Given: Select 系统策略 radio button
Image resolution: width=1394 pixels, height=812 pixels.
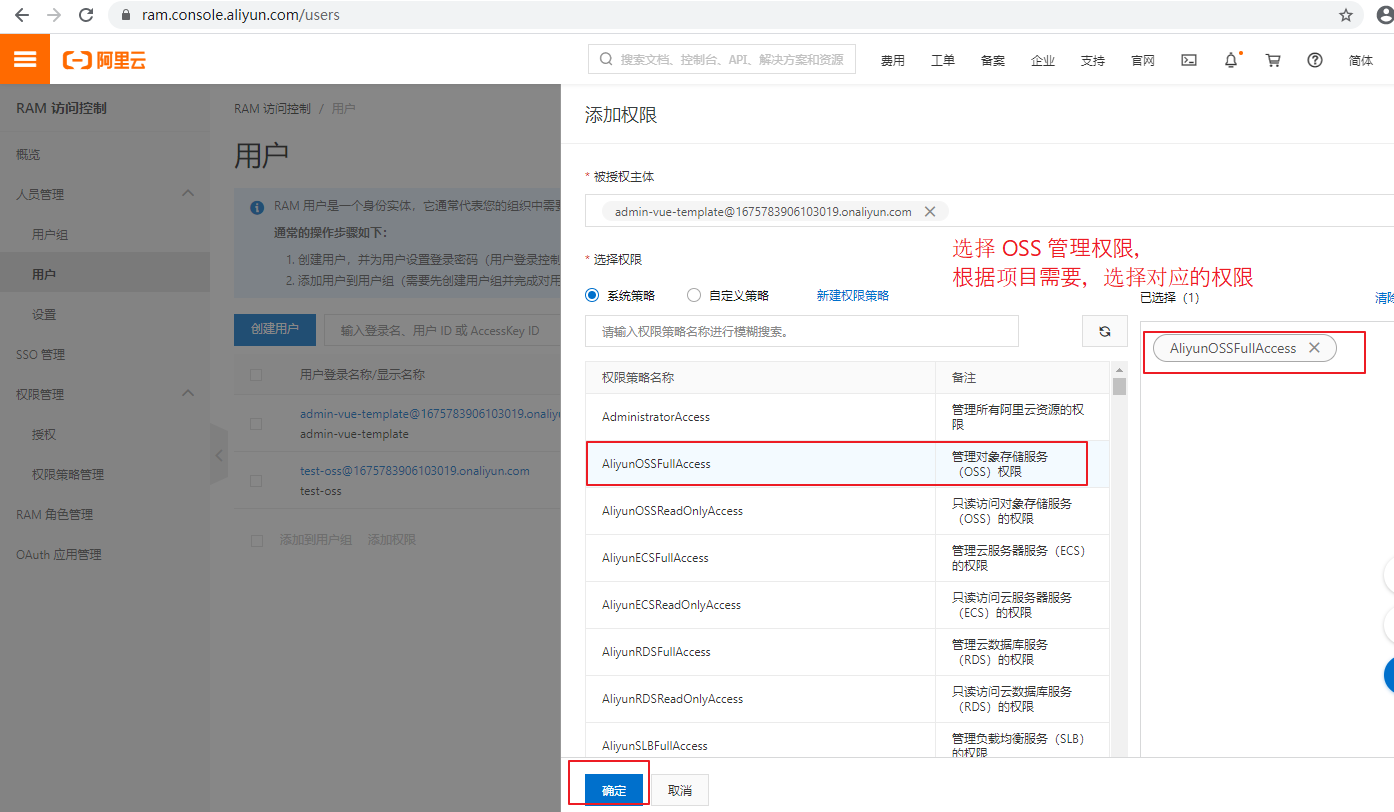Looking at the screenshot, I should (592, 295).
